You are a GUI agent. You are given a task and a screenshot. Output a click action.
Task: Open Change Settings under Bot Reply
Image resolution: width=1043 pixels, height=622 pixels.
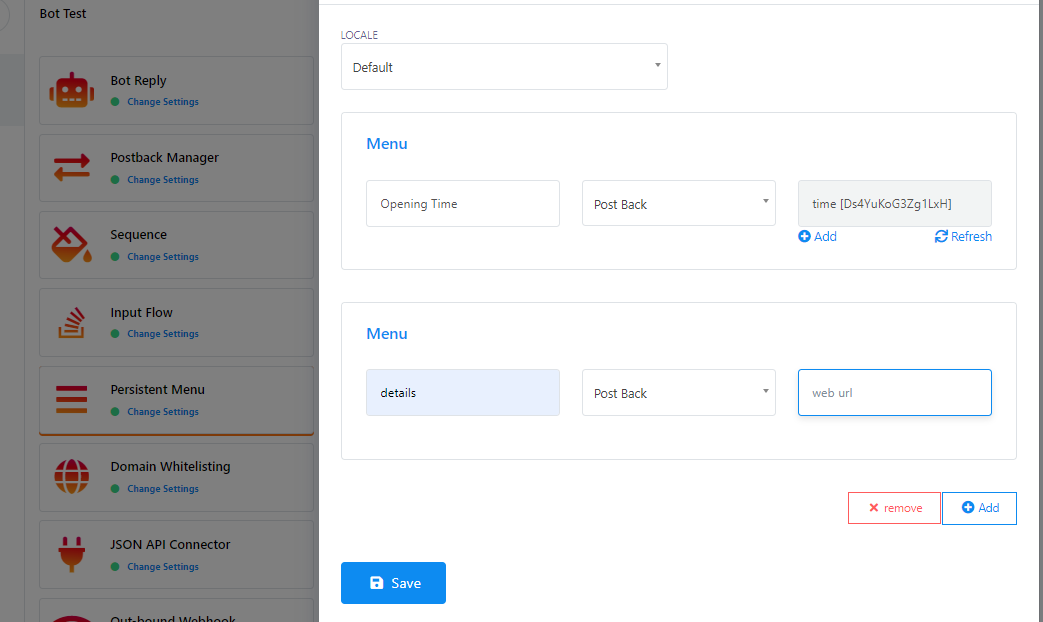[162, 102]
